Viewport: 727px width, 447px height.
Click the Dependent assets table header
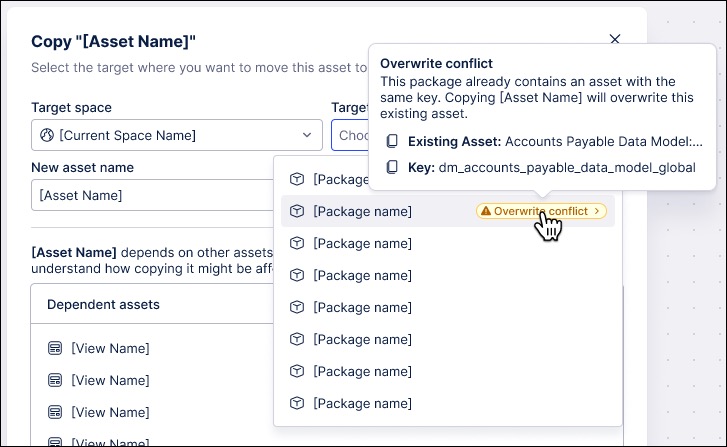[x=103, y=304]
